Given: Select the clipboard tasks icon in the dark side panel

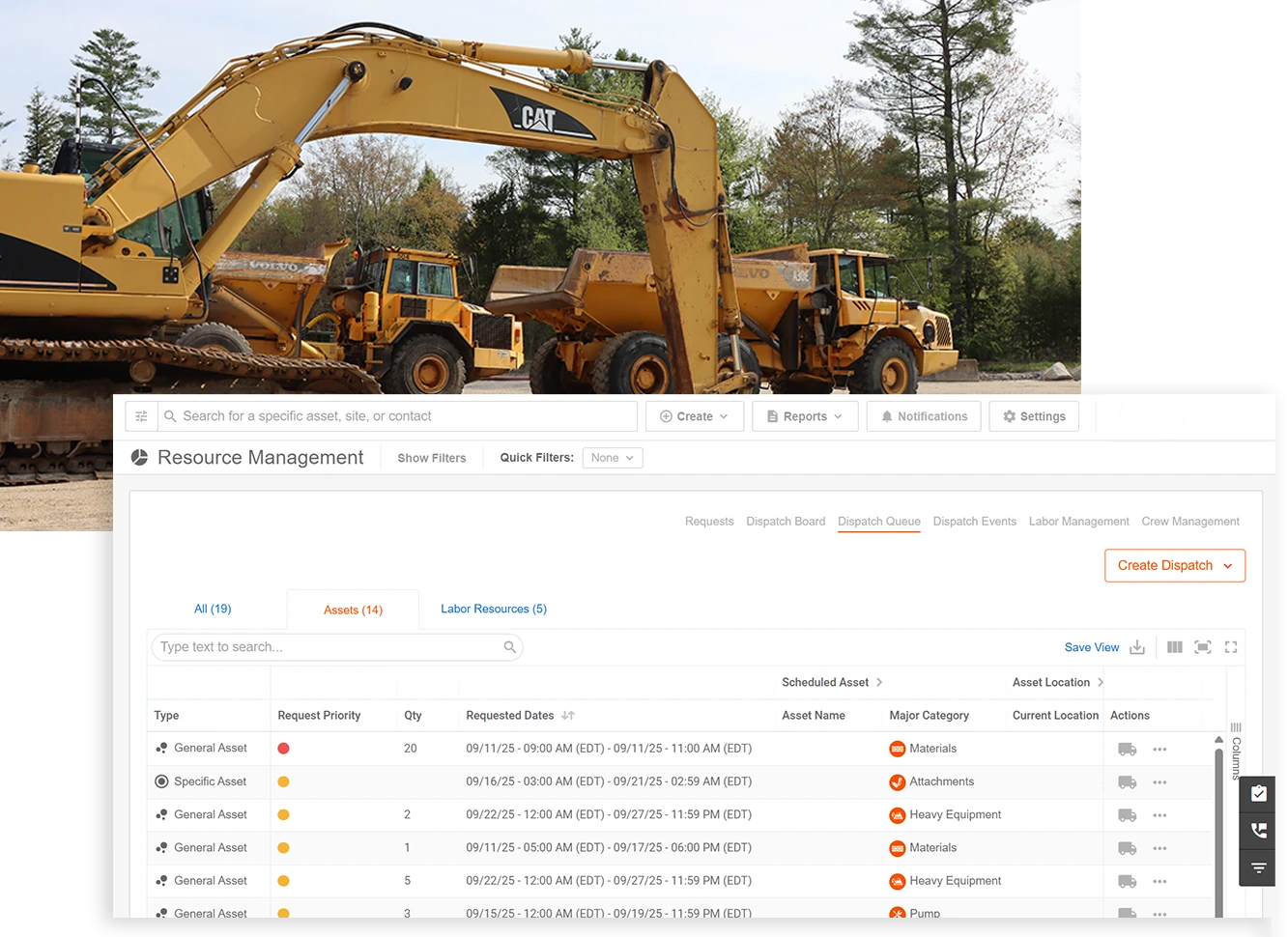Looking at the screenshot, I should tap(1258, 793).
